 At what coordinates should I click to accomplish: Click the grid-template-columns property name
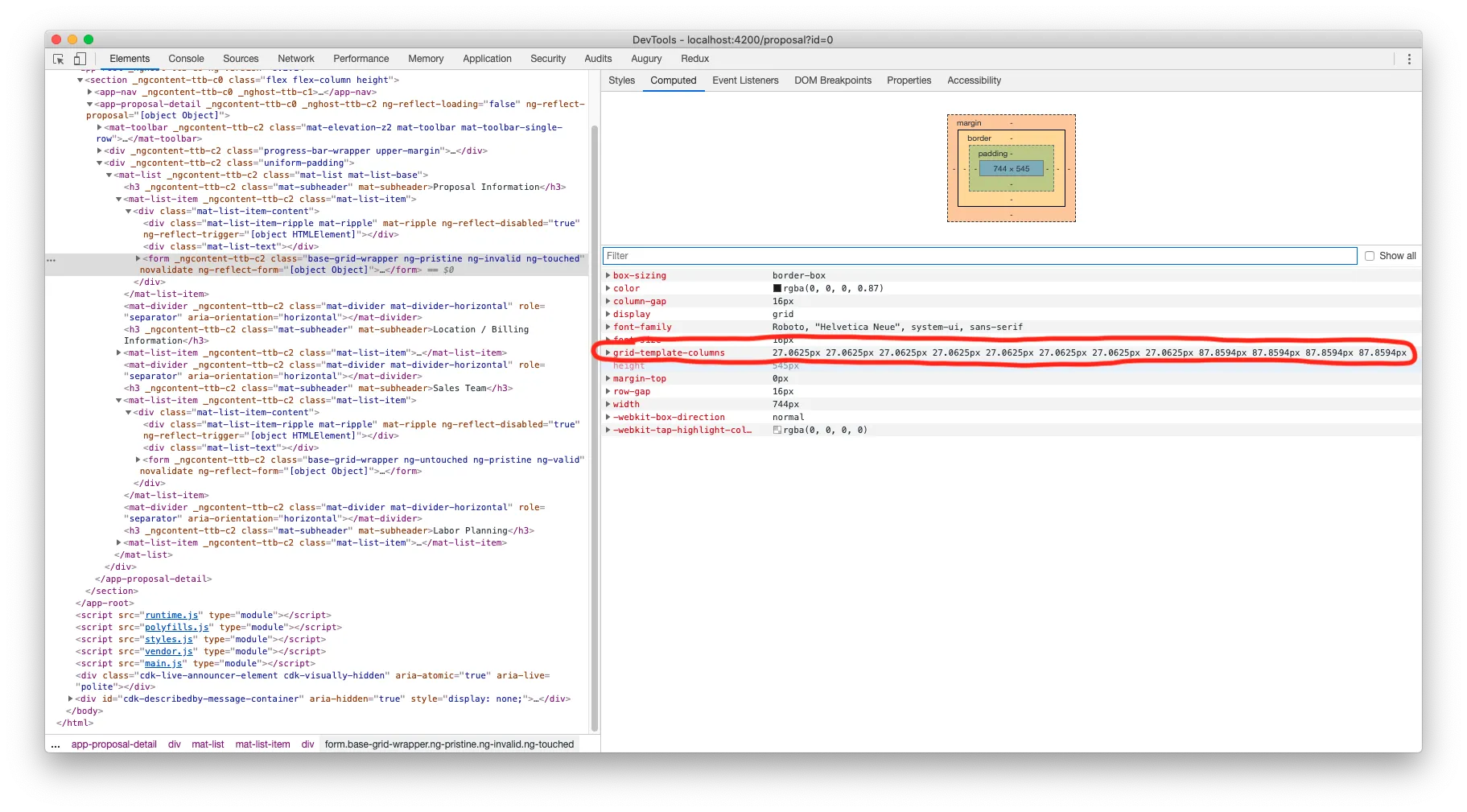[669, 352]
